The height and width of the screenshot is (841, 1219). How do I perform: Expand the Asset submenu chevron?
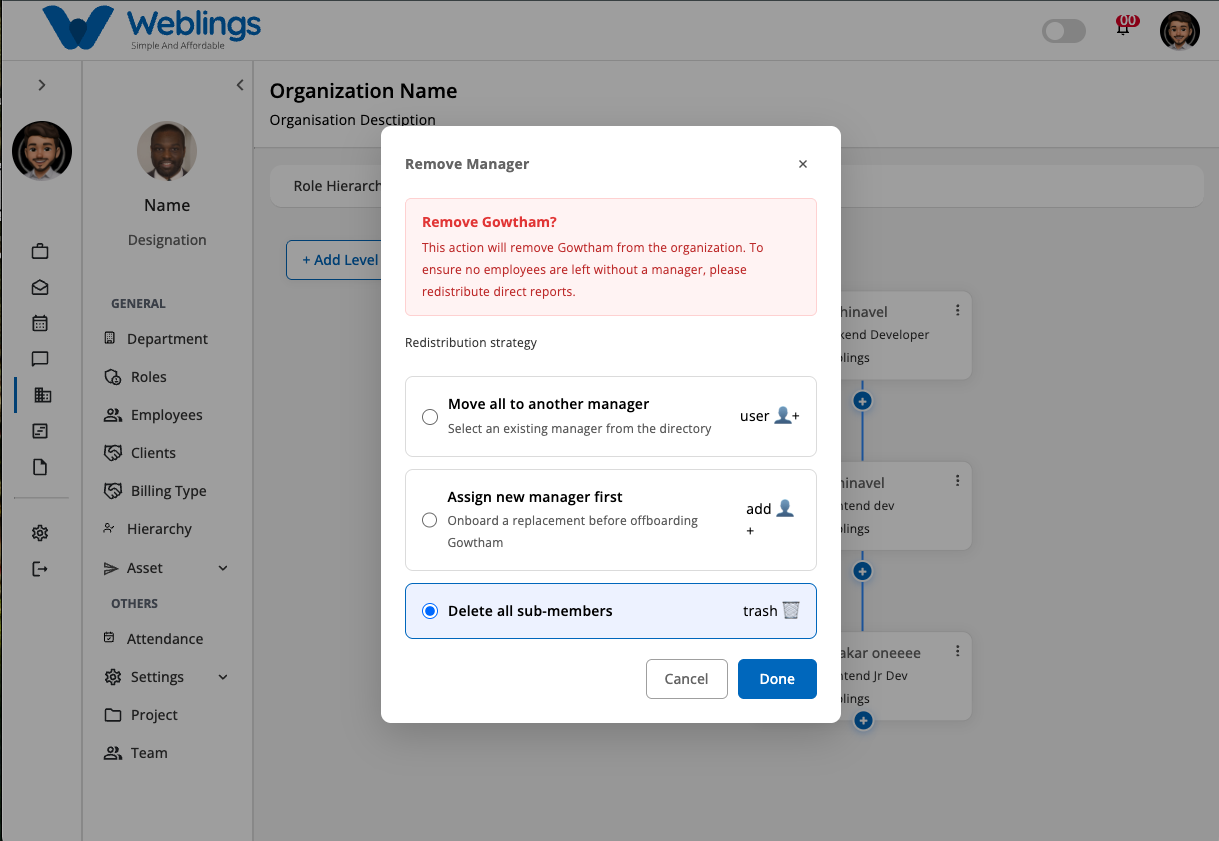(223, 568)
